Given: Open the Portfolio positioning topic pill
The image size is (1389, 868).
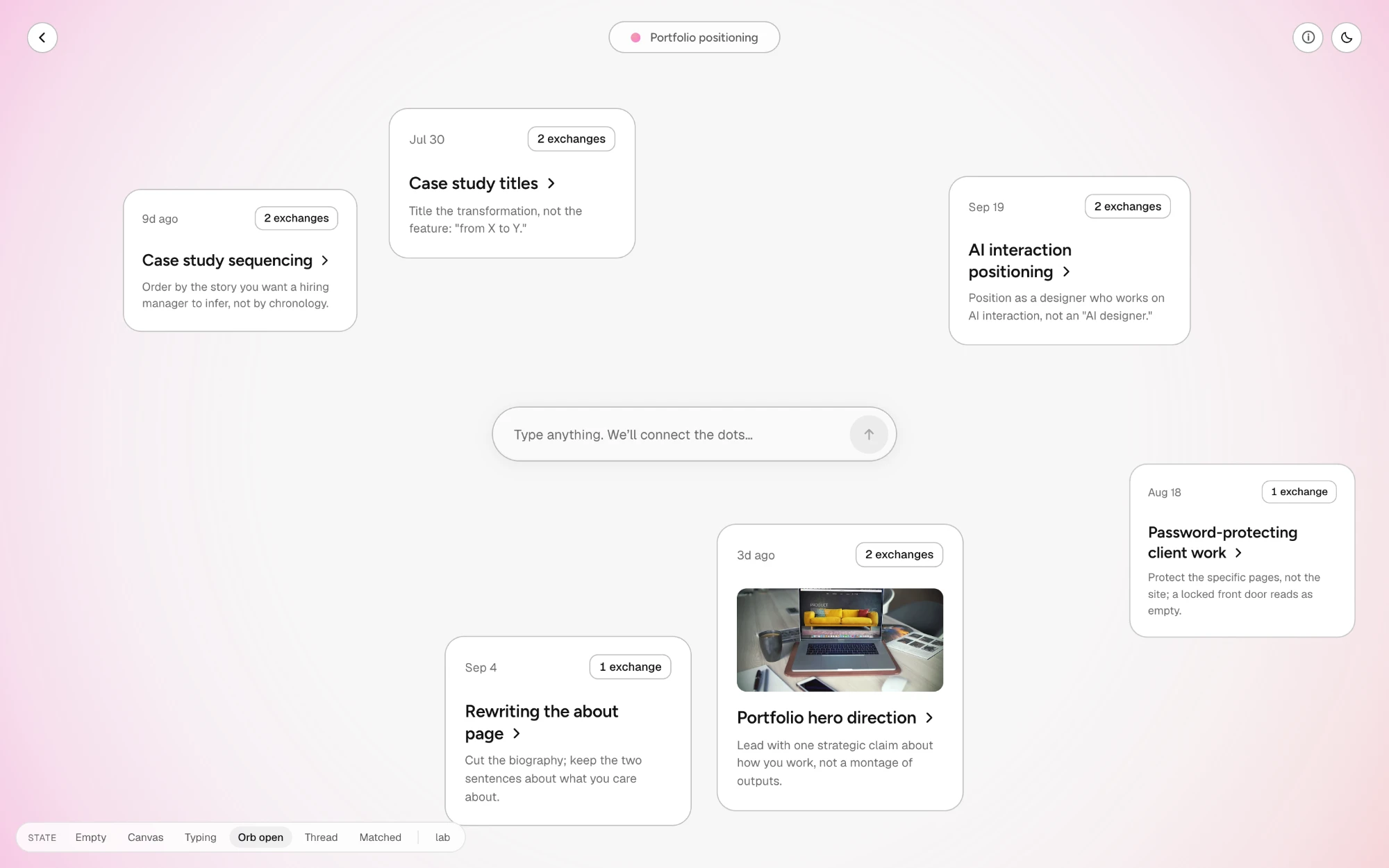Looking at the screenshot, I should point(694,37).
